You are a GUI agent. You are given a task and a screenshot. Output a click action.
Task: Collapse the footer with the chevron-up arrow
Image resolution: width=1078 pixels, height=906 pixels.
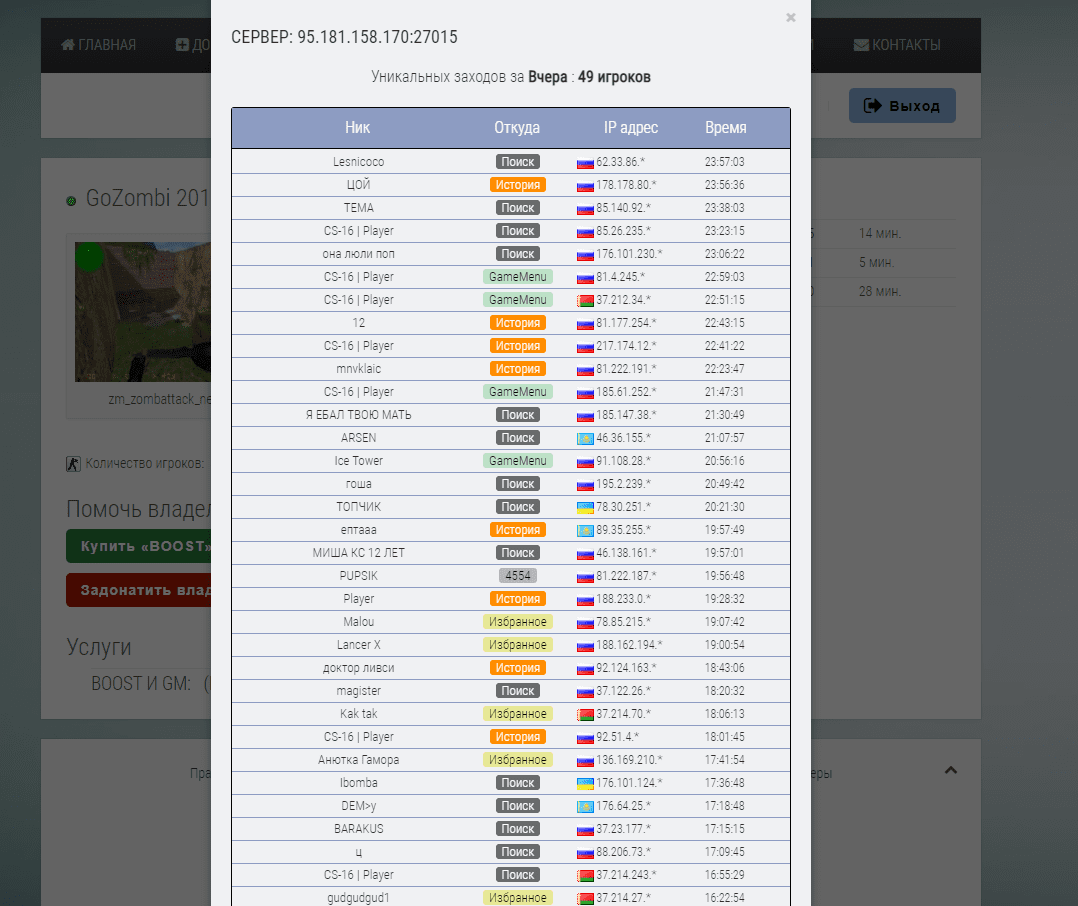click(x=951, y=770)
